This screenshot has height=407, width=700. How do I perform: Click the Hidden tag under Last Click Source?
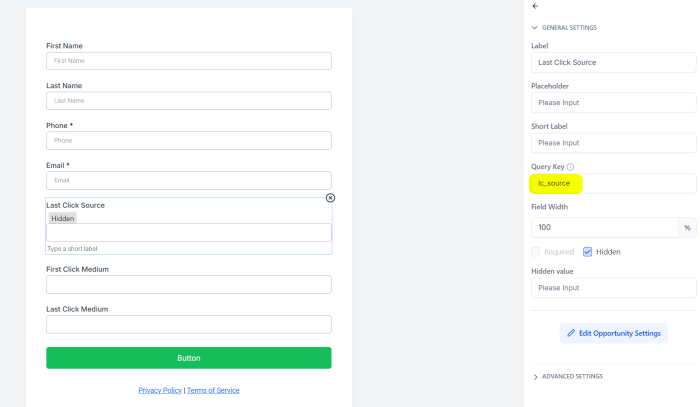pyautogui.click(x=62, y=218)
